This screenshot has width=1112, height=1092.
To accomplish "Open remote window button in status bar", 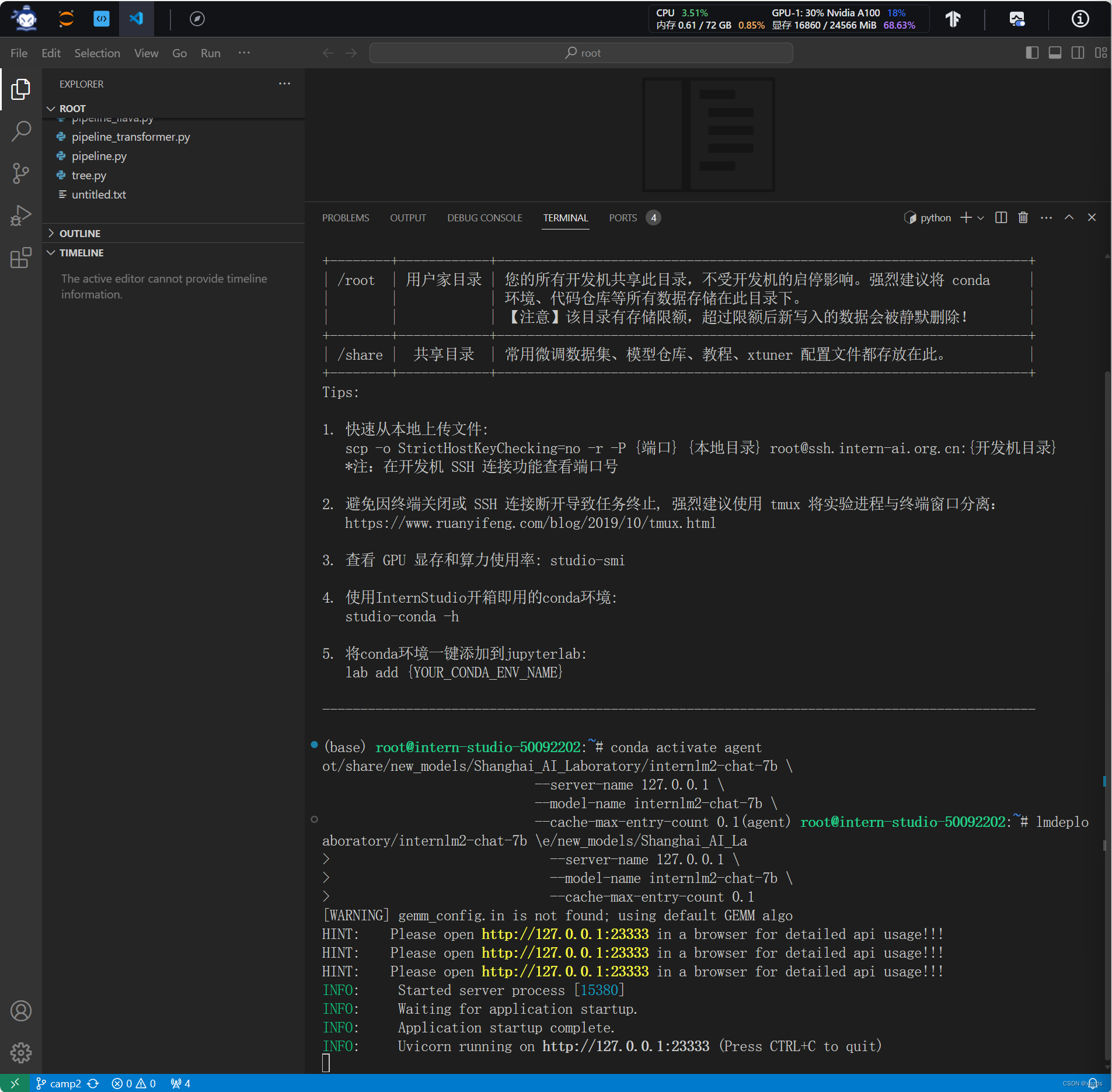I will tap(14, 1084).
